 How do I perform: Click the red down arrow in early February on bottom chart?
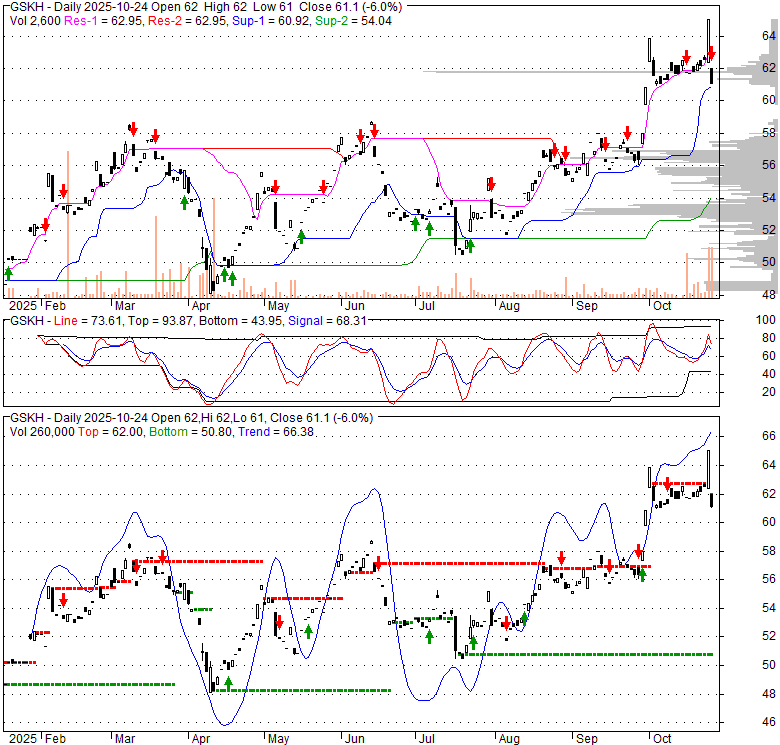(63, 600)
